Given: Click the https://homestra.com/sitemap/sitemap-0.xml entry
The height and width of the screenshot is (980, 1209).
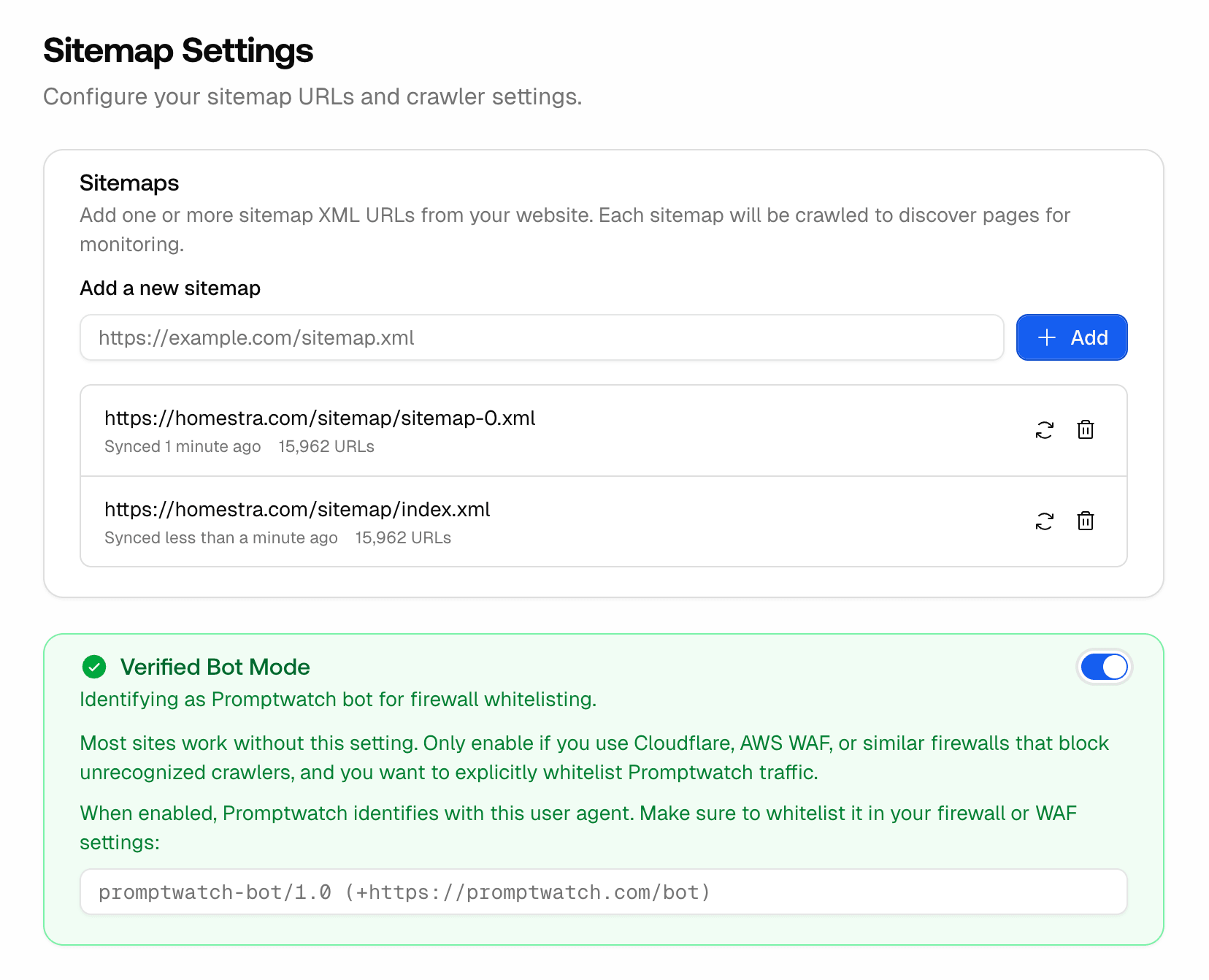Looking at the screenshot, I should [x=320, y=418].
